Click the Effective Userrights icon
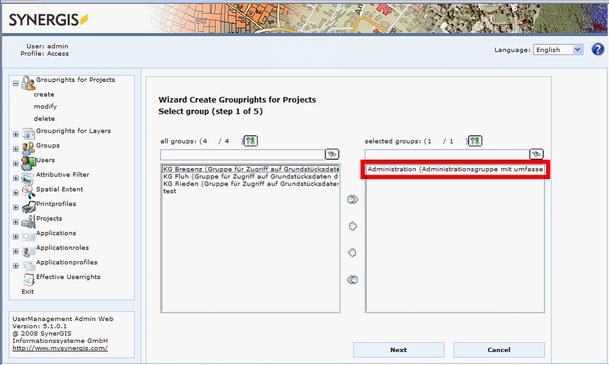Image resolution: width=609 pixels, height=365 pixels. click(28, 280)
